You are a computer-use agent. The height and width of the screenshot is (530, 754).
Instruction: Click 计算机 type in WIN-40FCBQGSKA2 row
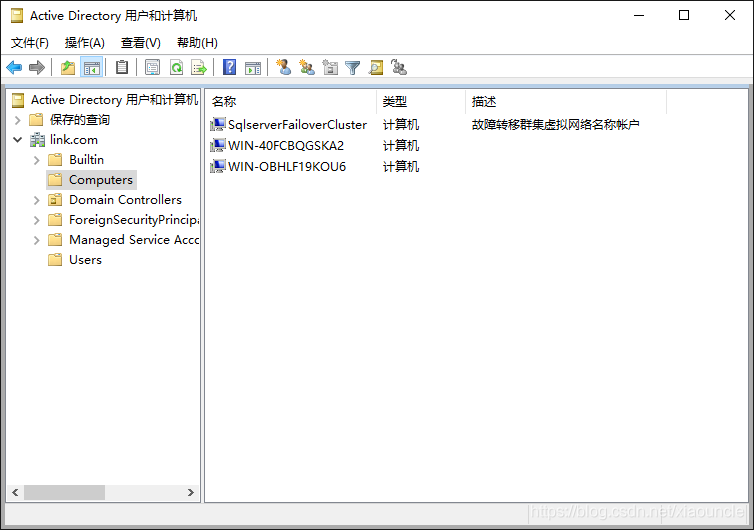click(401, 146)
